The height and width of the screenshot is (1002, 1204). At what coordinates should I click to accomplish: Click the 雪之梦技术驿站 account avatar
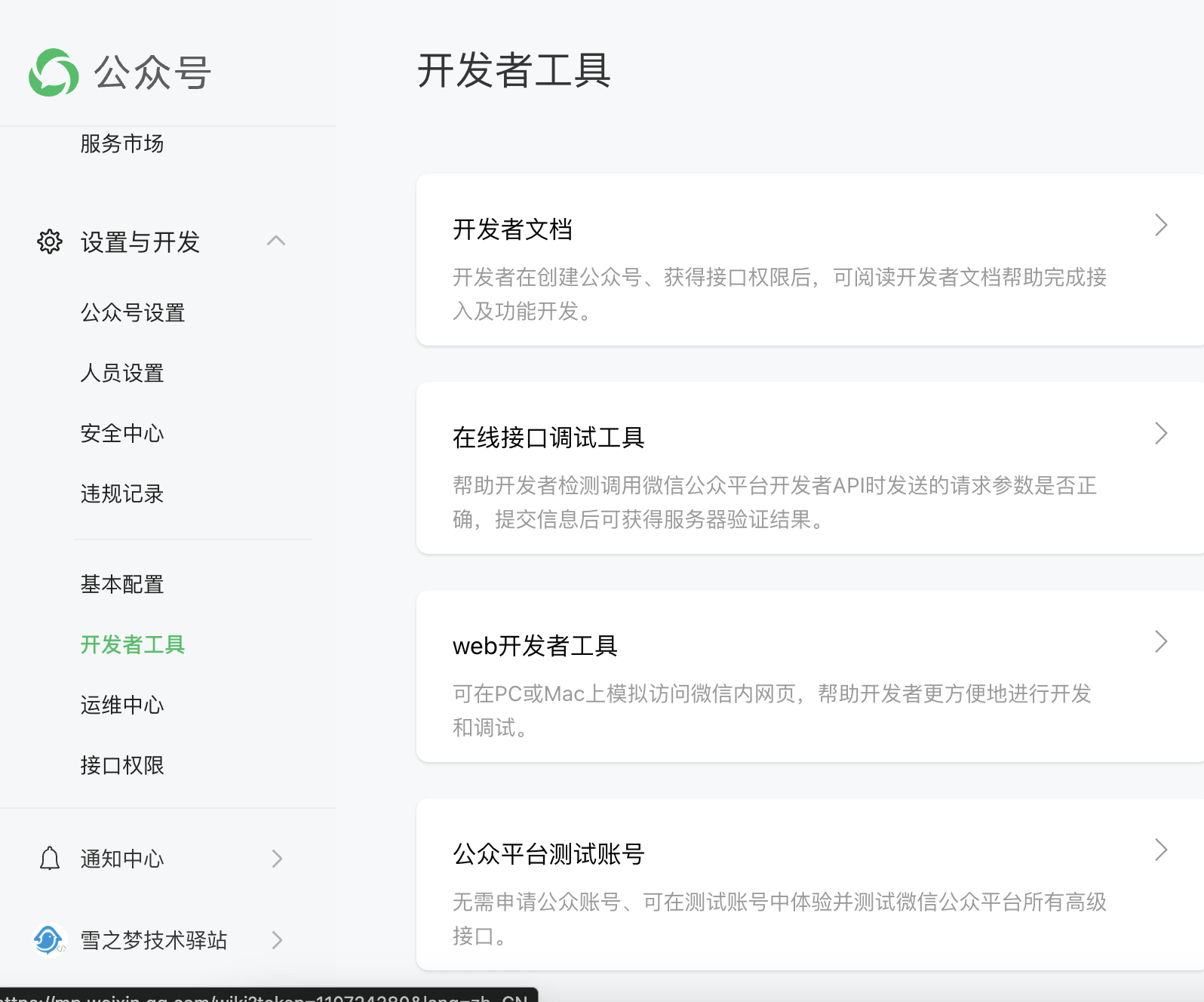[x=49, y=940]
